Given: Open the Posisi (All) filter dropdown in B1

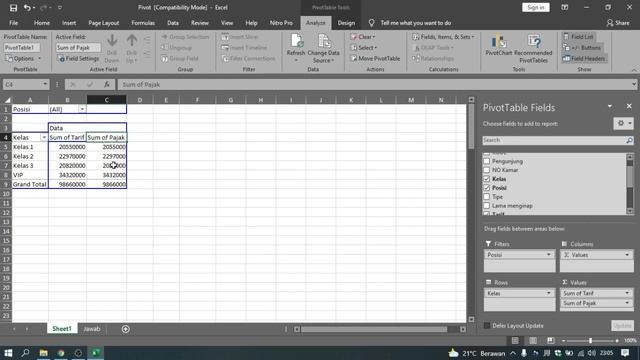Looking at the screenshot, I should [82, 109].
